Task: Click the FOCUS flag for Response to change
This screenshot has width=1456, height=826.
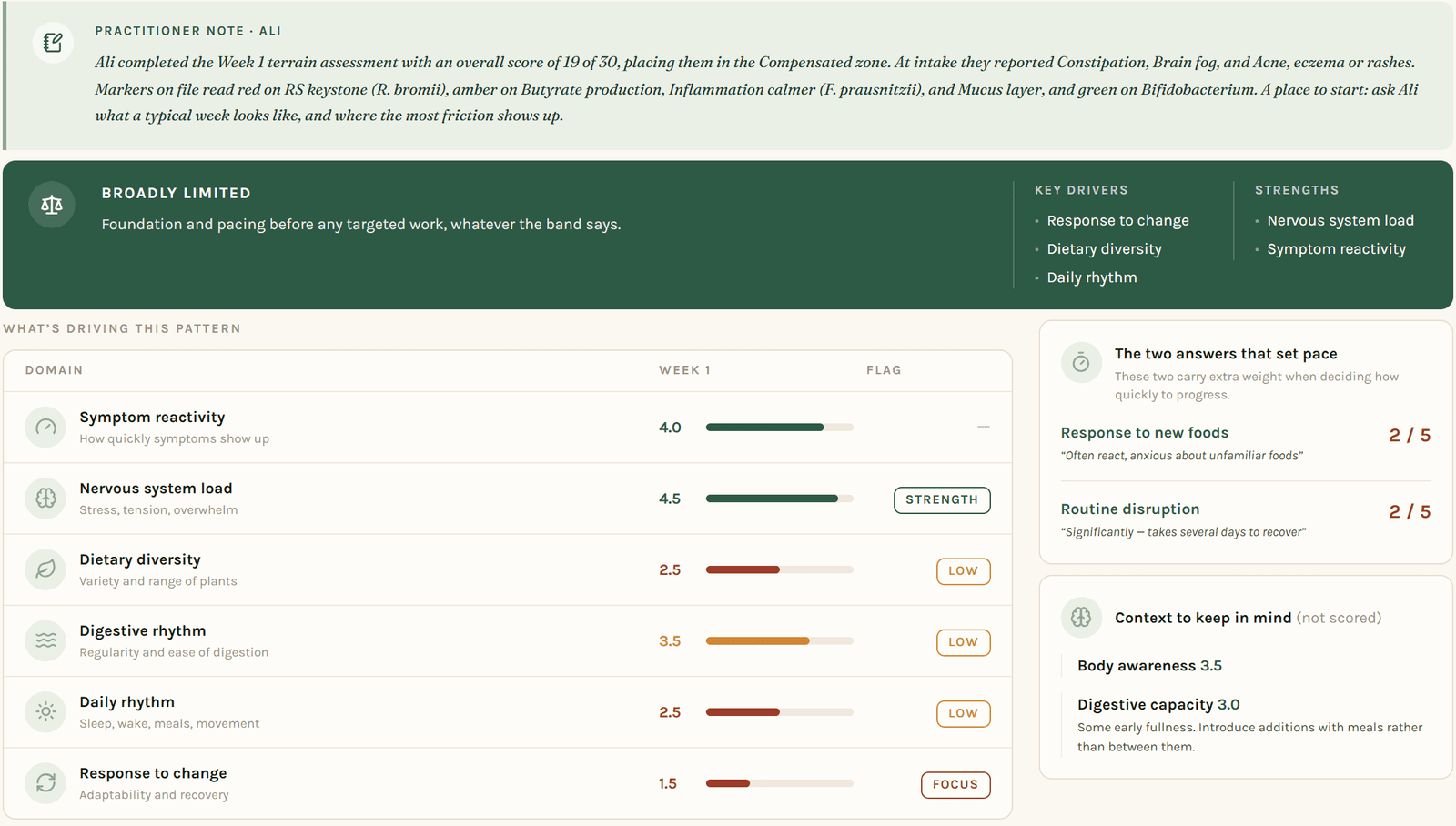Action: click(x=955, y=784)
